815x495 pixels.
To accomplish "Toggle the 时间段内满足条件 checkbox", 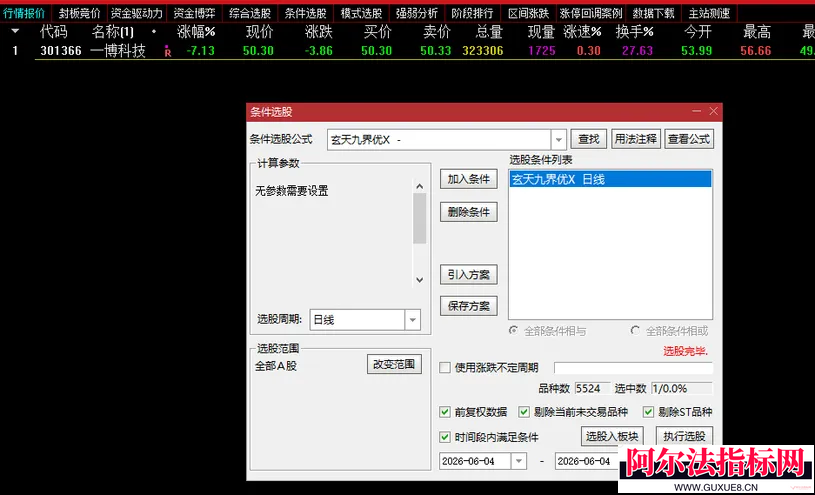I will (445, 437).
